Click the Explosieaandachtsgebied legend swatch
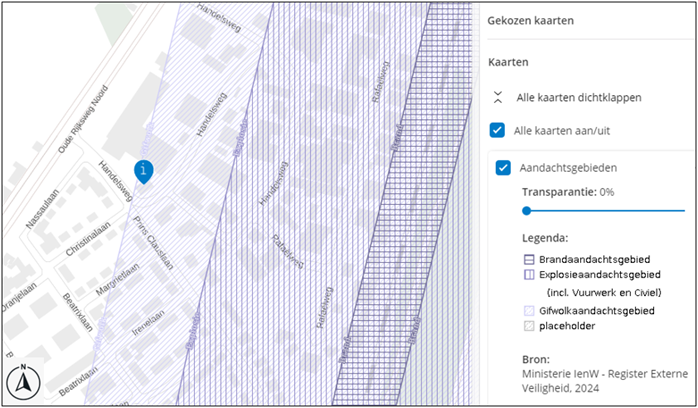Image resolution: width=698 pixels, height=408 pixels. (529, 275)
